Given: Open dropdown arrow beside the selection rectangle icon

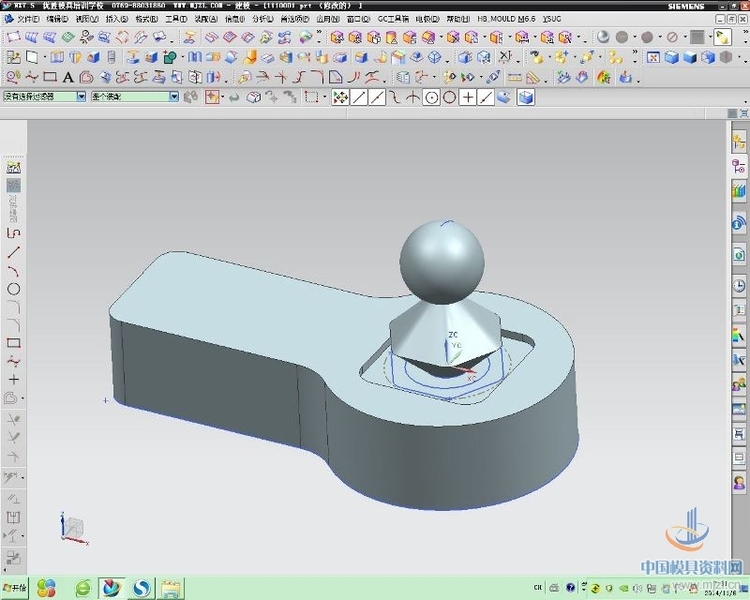Looking at the screenshot, I should (x=325, y=97).
